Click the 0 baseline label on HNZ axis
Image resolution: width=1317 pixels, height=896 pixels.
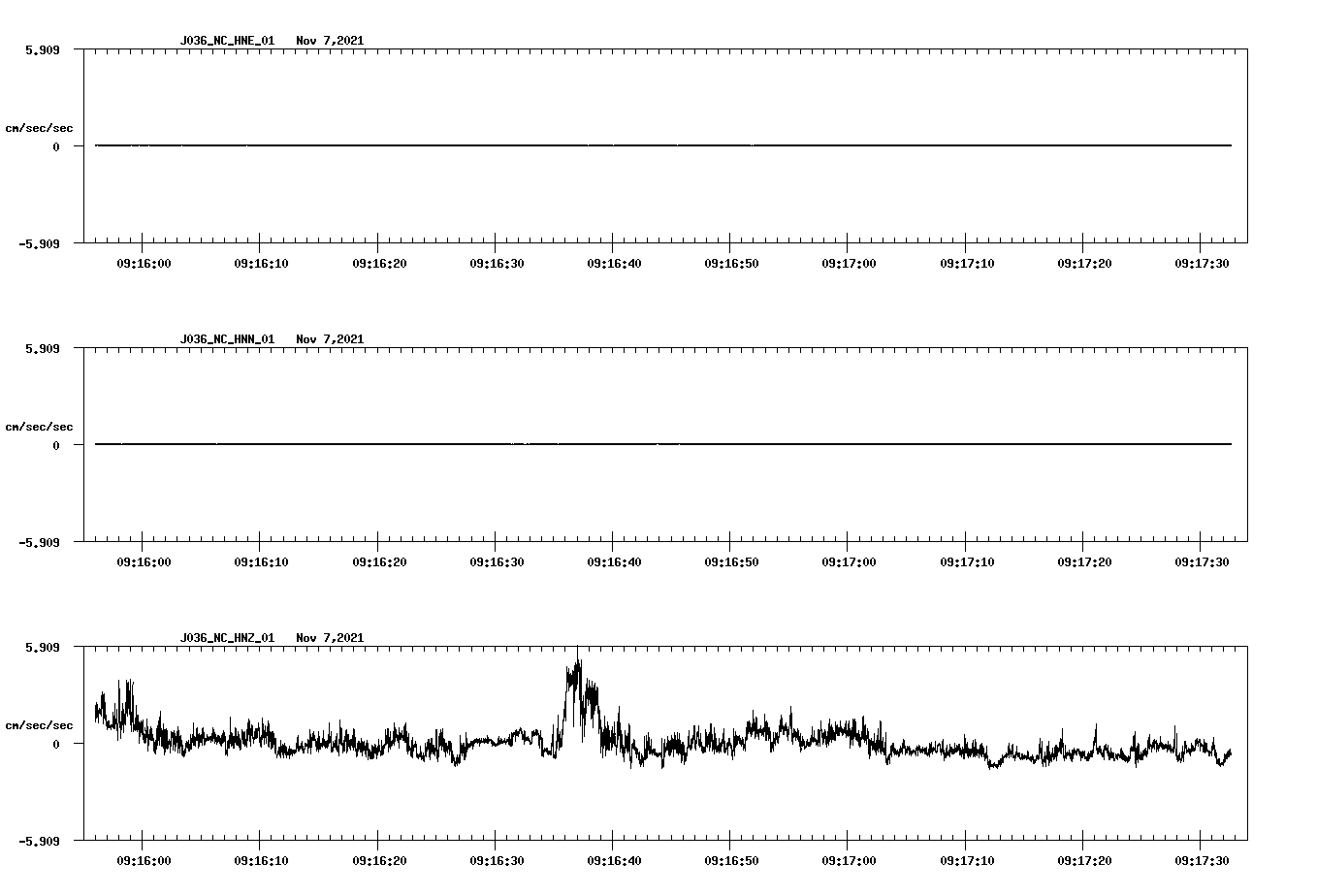56,745
